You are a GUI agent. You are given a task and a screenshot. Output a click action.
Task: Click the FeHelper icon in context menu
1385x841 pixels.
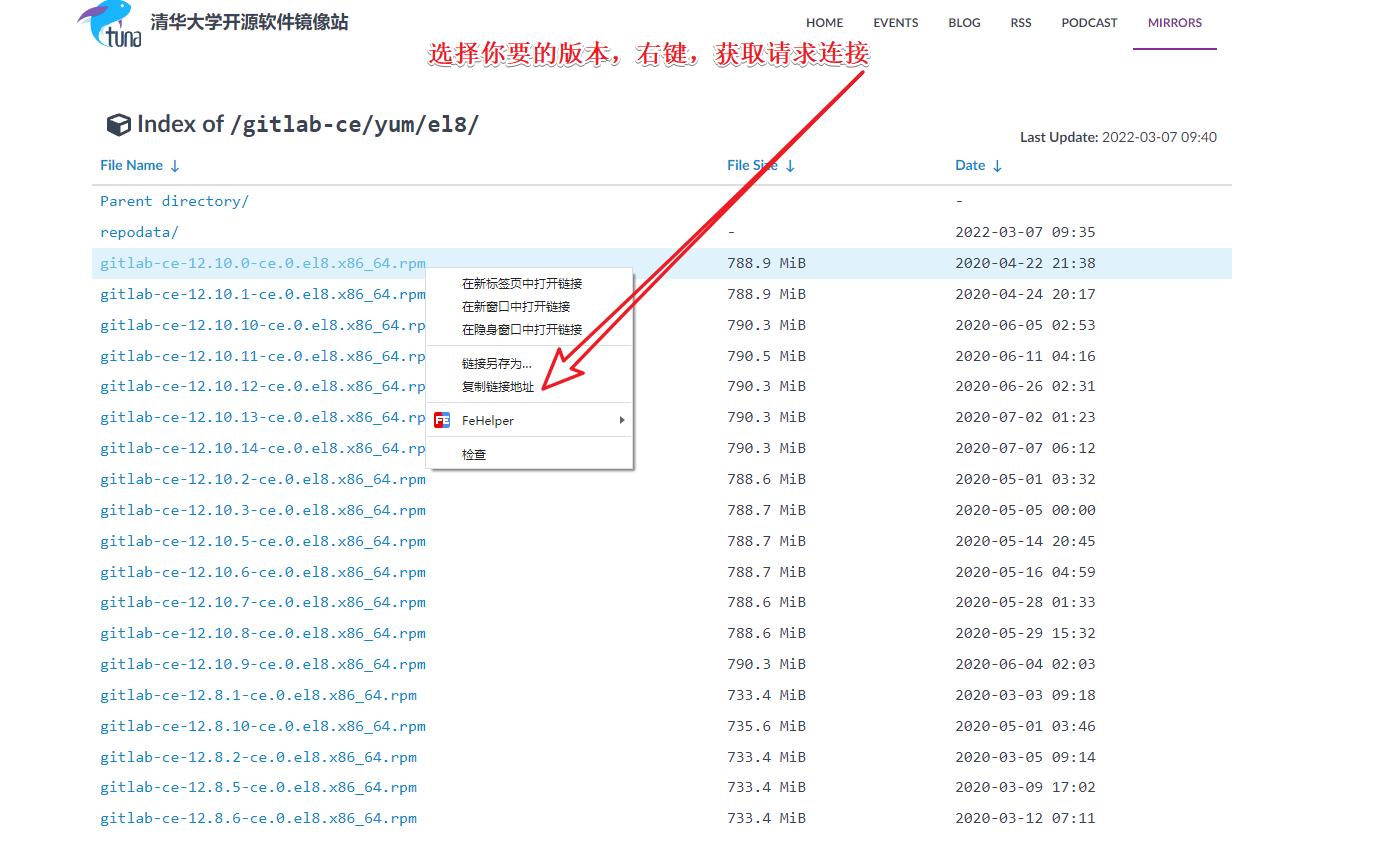[442, 421]
